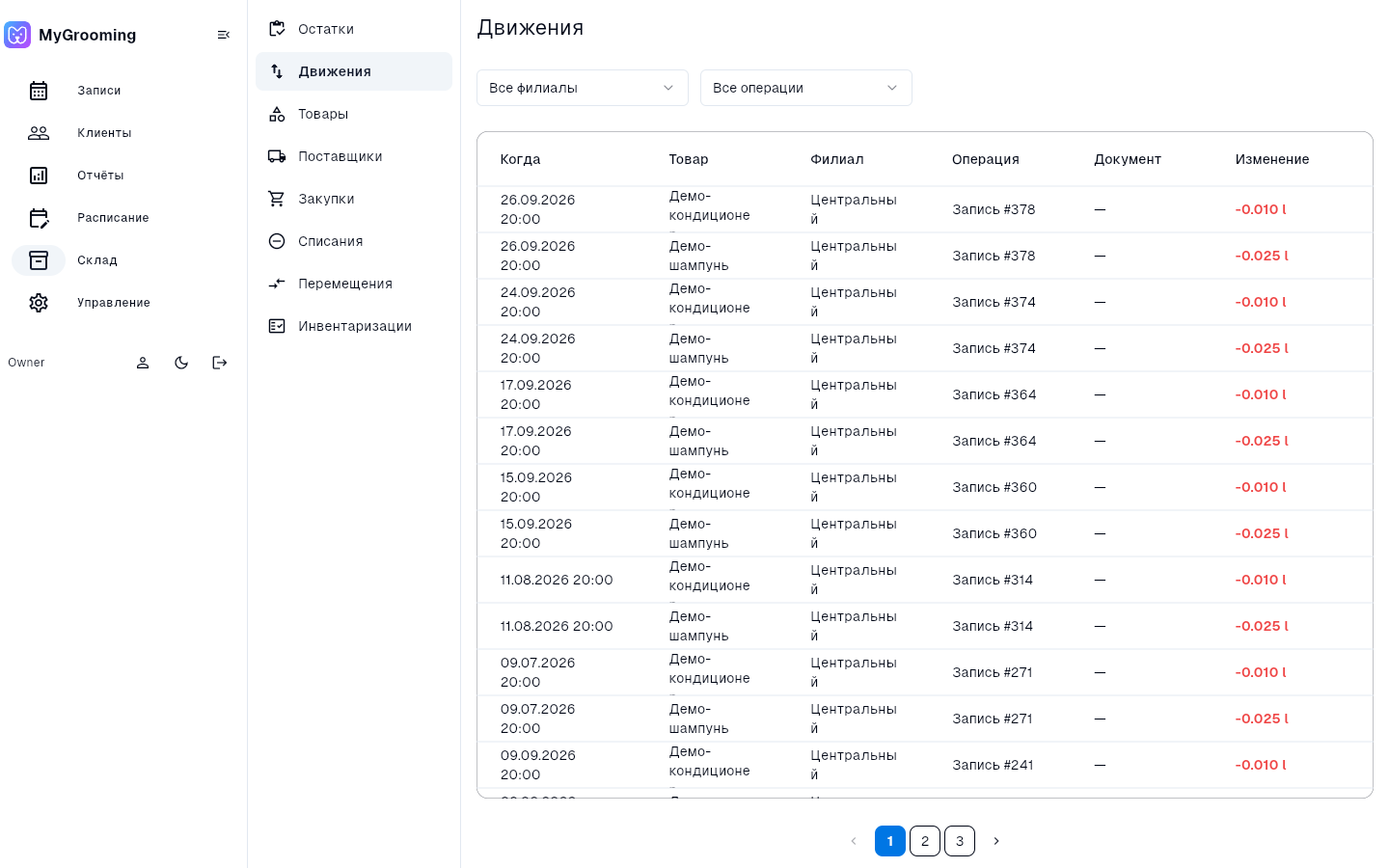Click the Списания minus-circle icon
Viewport: 1389px width, 868px height.
coord(277,241)
